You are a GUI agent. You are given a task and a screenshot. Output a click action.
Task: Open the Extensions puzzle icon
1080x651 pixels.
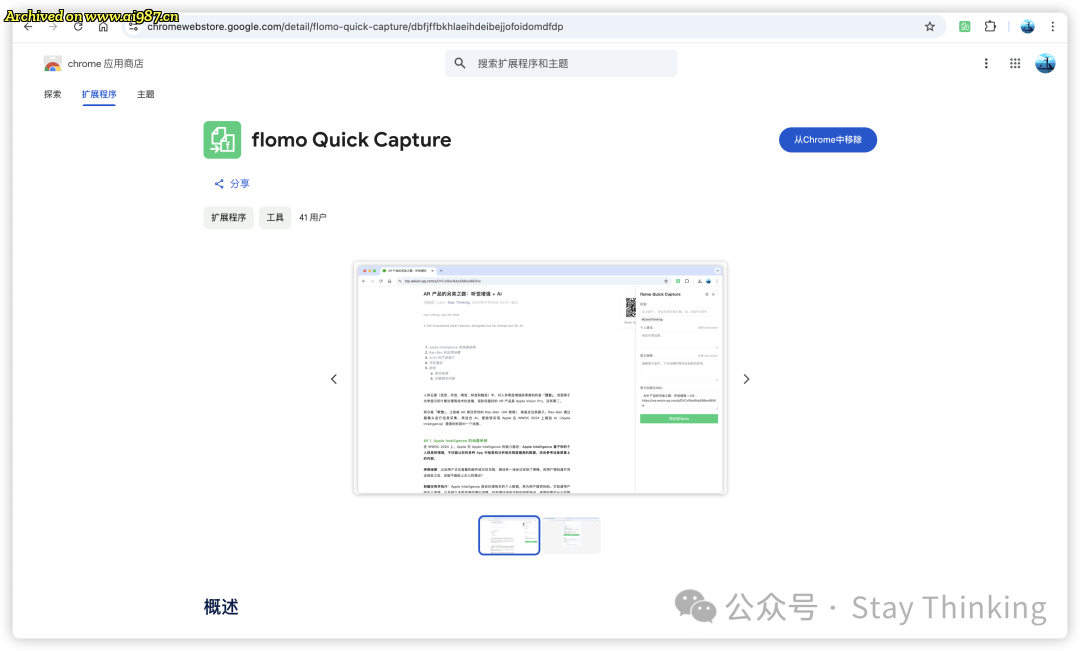pos(990,27)
